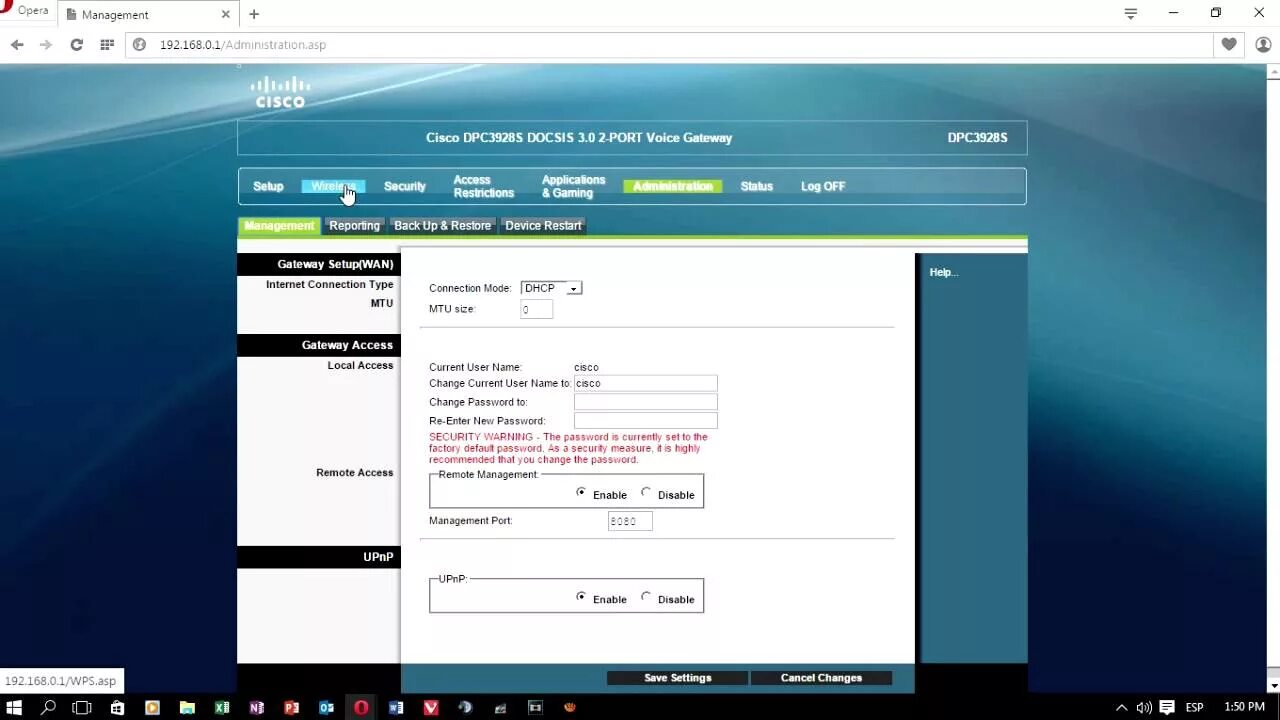Select the Change Password field
1280x720 pixels.
pyautogui.click(x=645, y=401)
